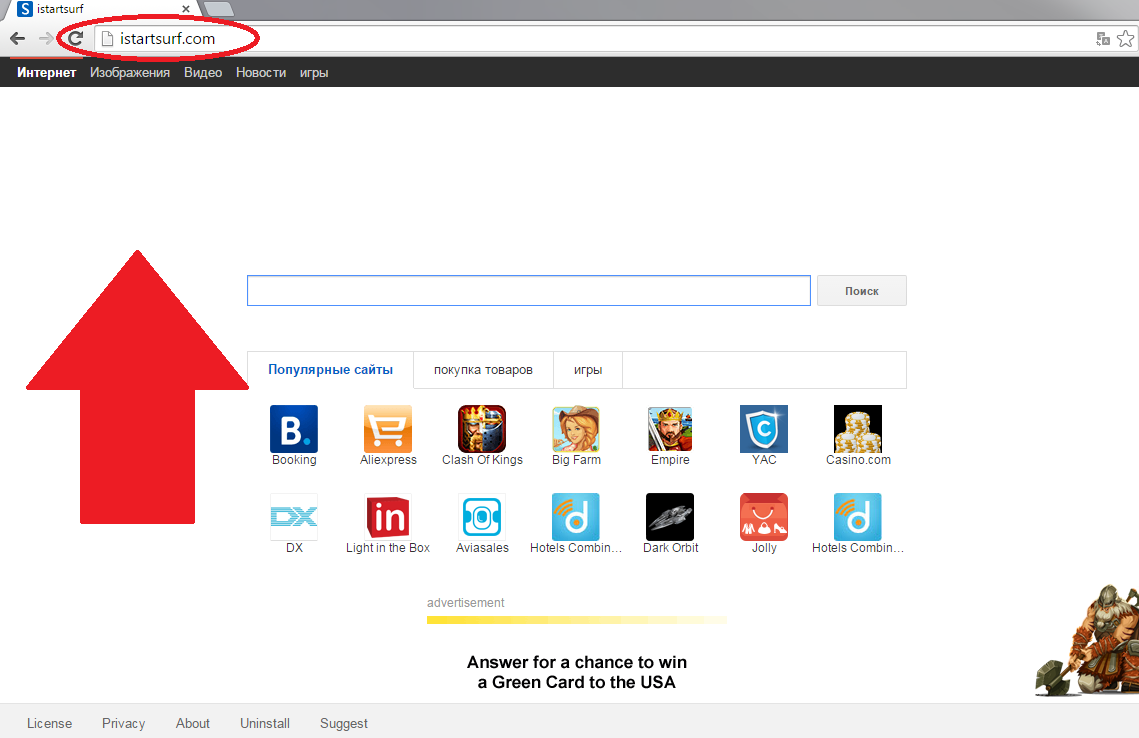Select the Изображения navigation item
The width and height of the screenshot is (1139, 738).
130,73
